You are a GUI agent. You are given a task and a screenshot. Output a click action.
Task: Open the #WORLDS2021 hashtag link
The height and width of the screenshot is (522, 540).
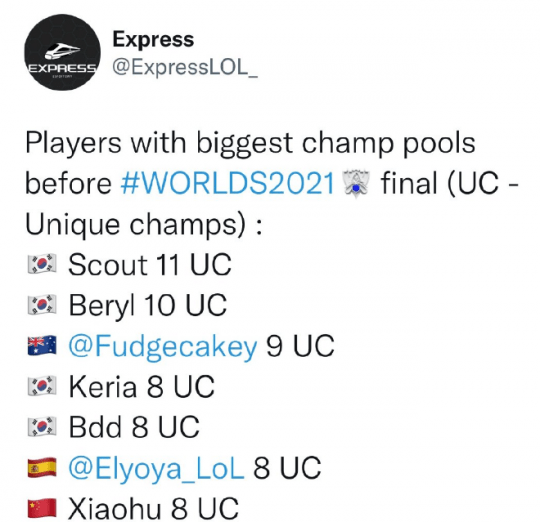coord(228,183)
